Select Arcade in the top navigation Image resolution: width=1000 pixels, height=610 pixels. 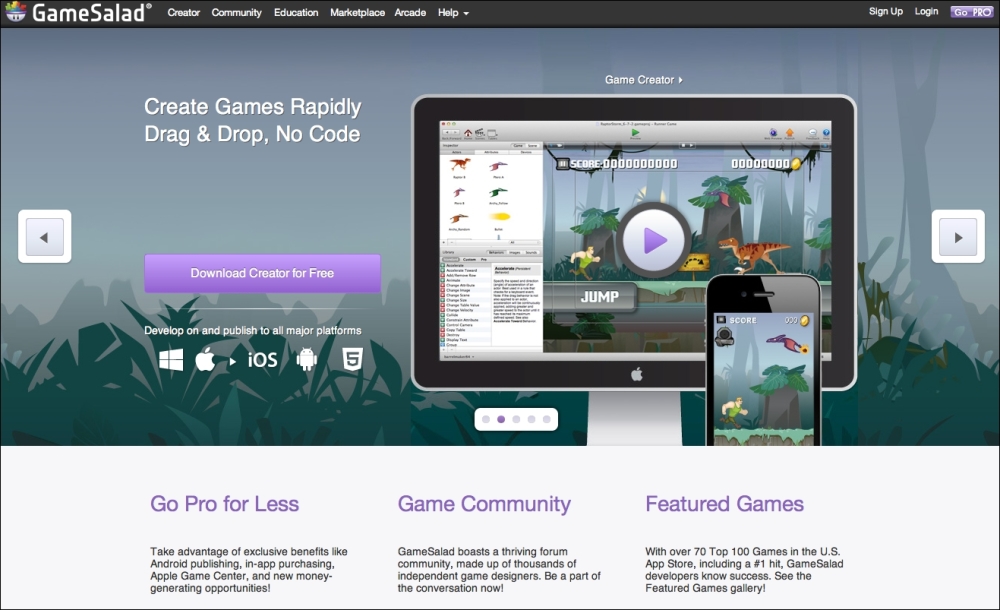point(410,12)
